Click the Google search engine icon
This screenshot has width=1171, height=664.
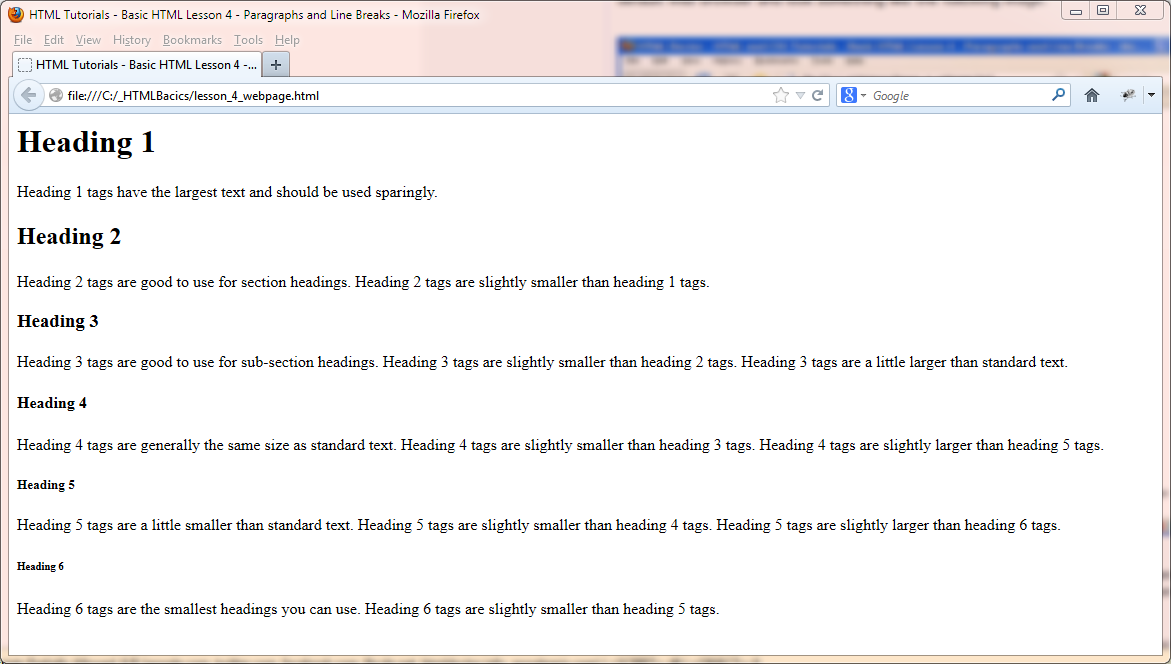[848, 95]
